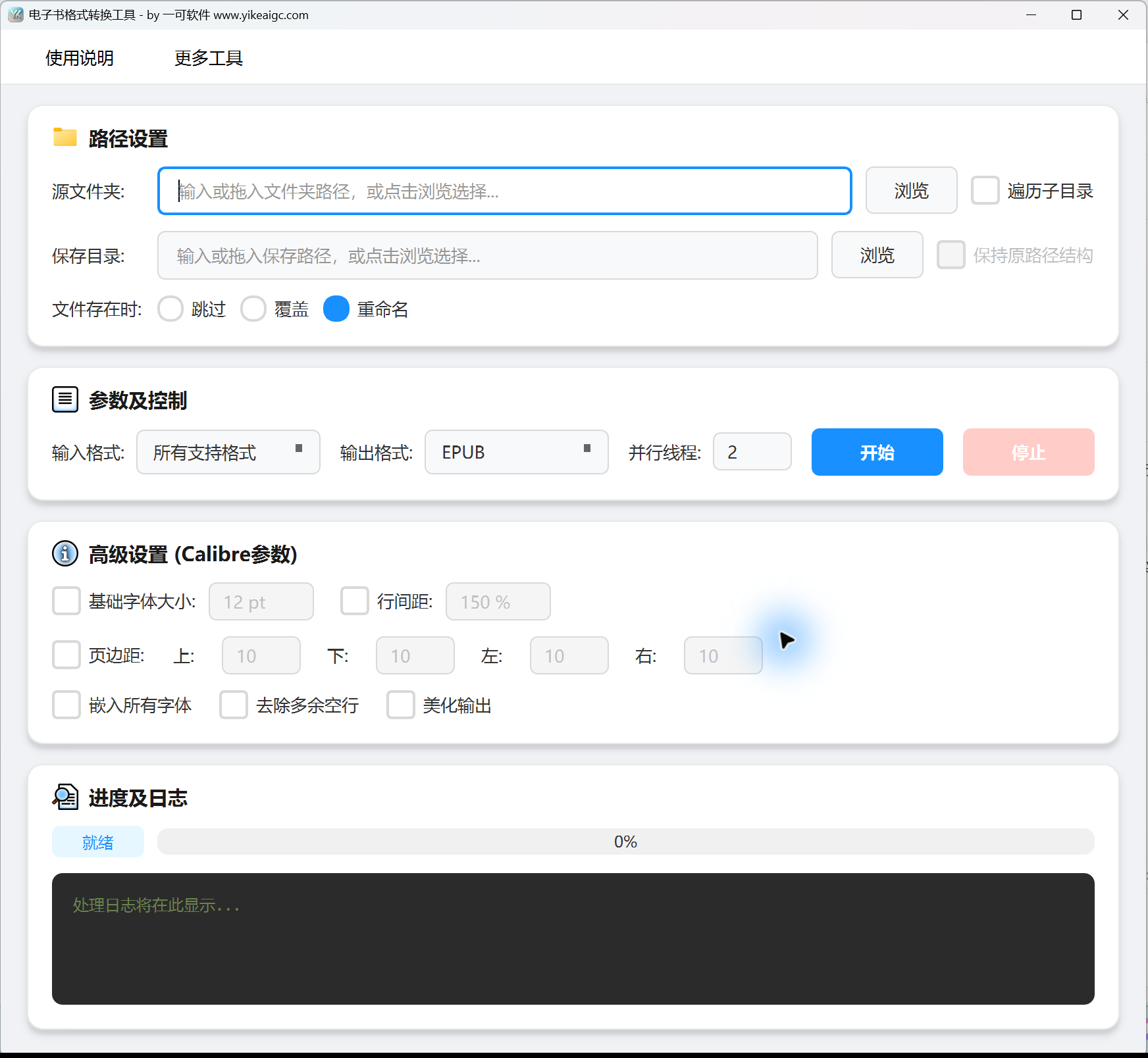This screenshot has width=1148, height=1058.
Task: Open the 输出格式 EPUB dropdown
Action: tap(517, 452)
